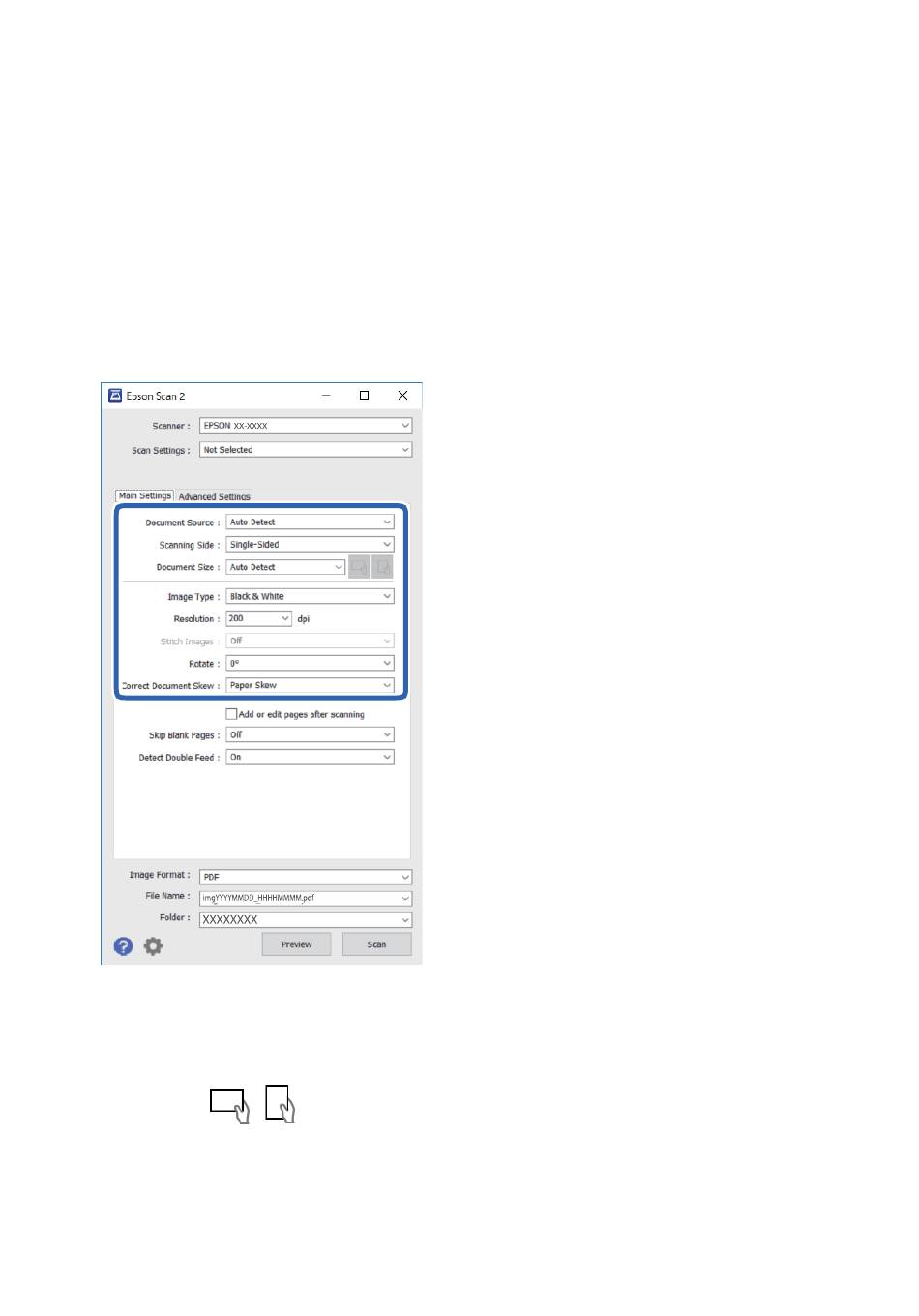Screen dimensions: 919x1316
Task: Enable Add or edit pages after scanning
Action: click(231, 714)
